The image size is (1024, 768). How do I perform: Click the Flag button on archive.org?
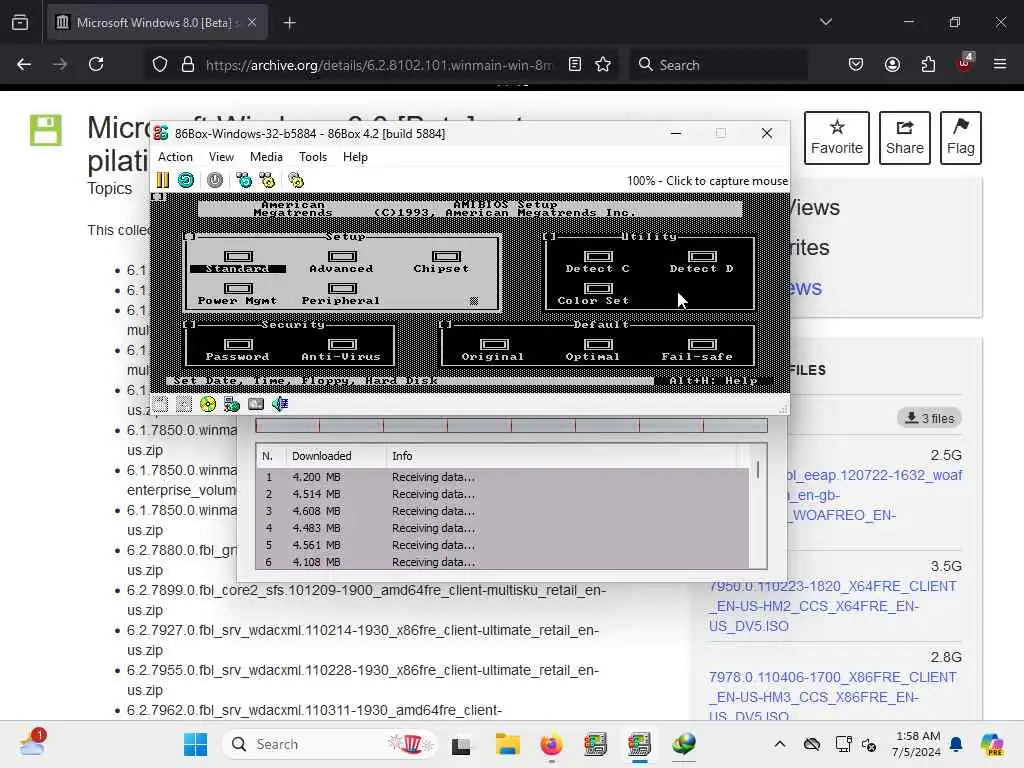[x=961, y=138]
